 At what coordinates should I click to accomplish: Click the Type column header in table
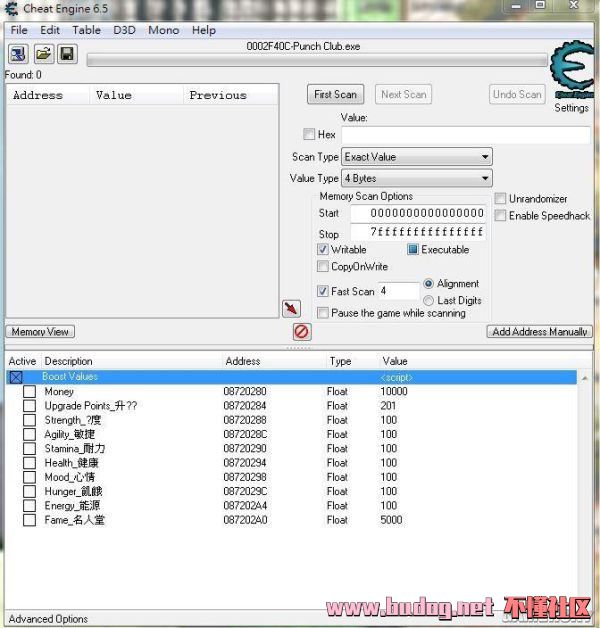pyautogui.click(x=340, y=361)
